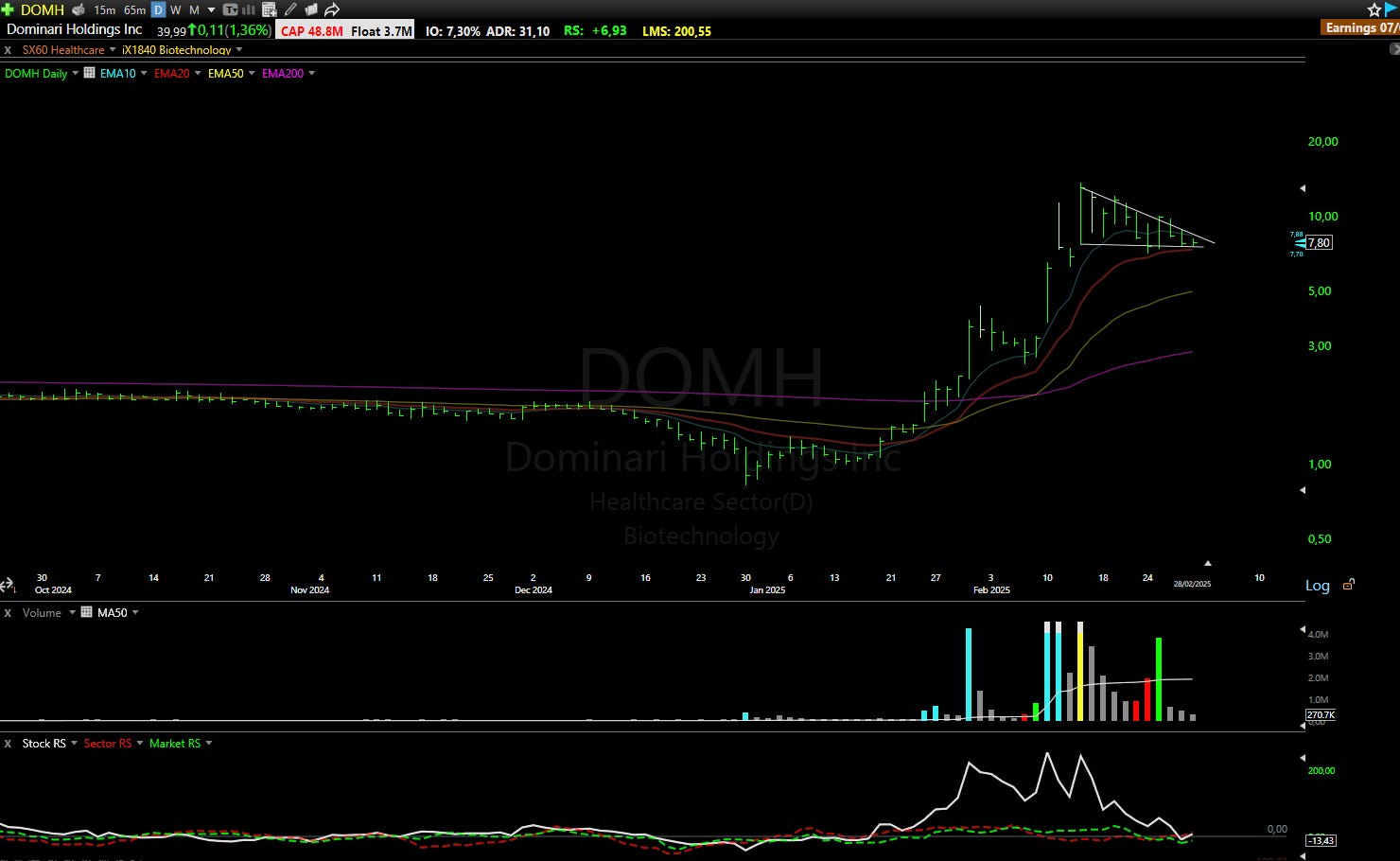This screenshot has width=1400, height=861.
Task: Click the EMA20 indicator label
Action: click(172, 73)
